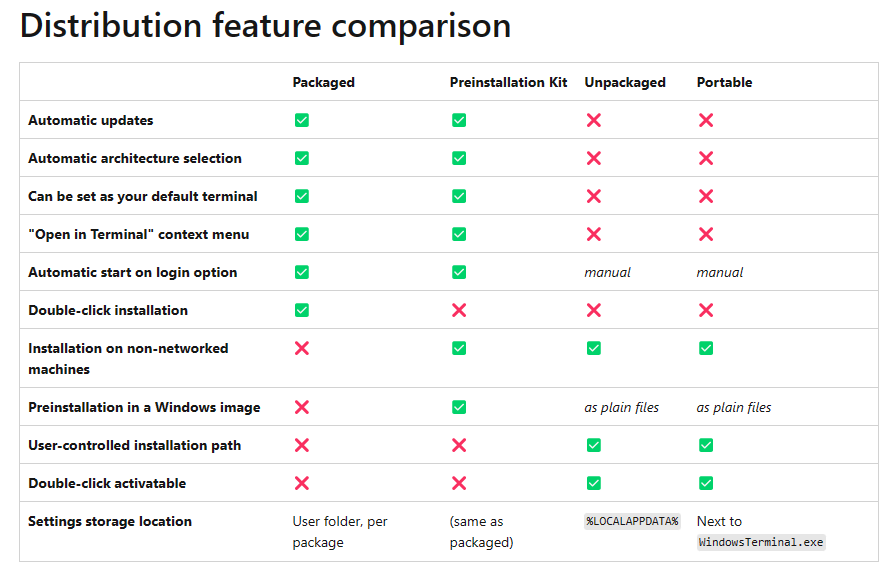
Task: Click red cross for Unpackaged automatic updates
Action: [594, 120]
